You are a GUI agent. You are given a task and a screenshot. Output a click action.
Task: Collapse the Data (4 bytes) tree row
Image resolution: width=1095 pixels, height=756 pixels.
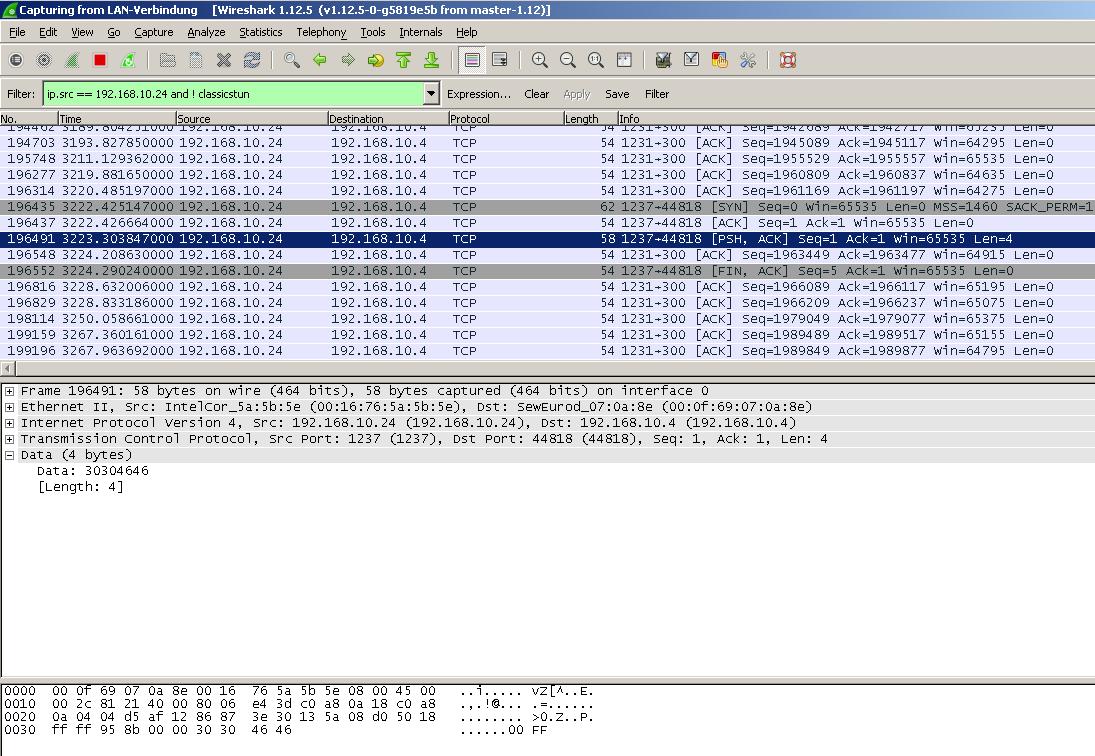point(10,455)
